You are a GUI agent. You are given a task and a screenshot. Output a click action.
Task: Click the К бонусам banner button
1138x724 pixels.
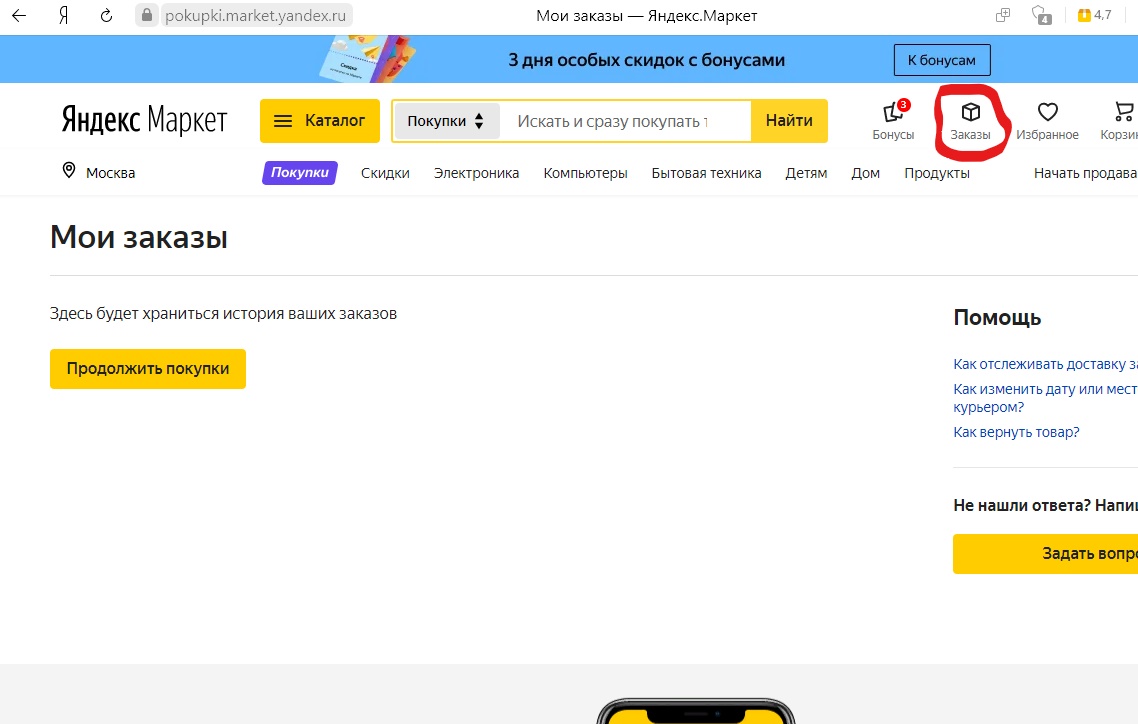pos(941,60)
